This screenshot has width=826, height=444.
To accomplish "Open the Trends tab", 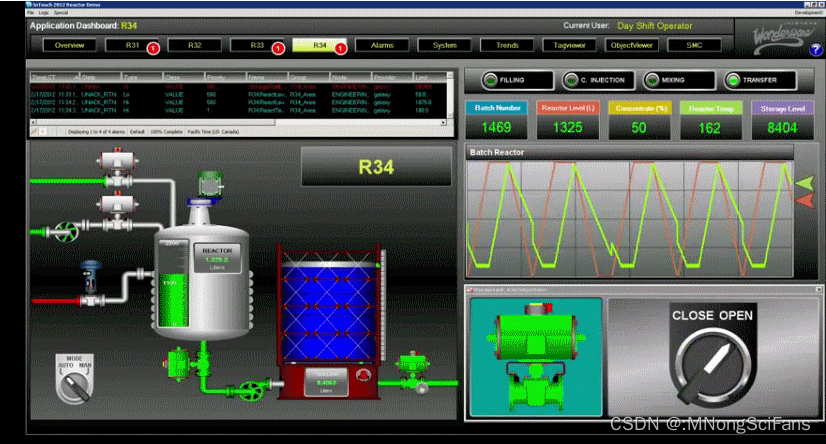I will click(x=507, y=45).
